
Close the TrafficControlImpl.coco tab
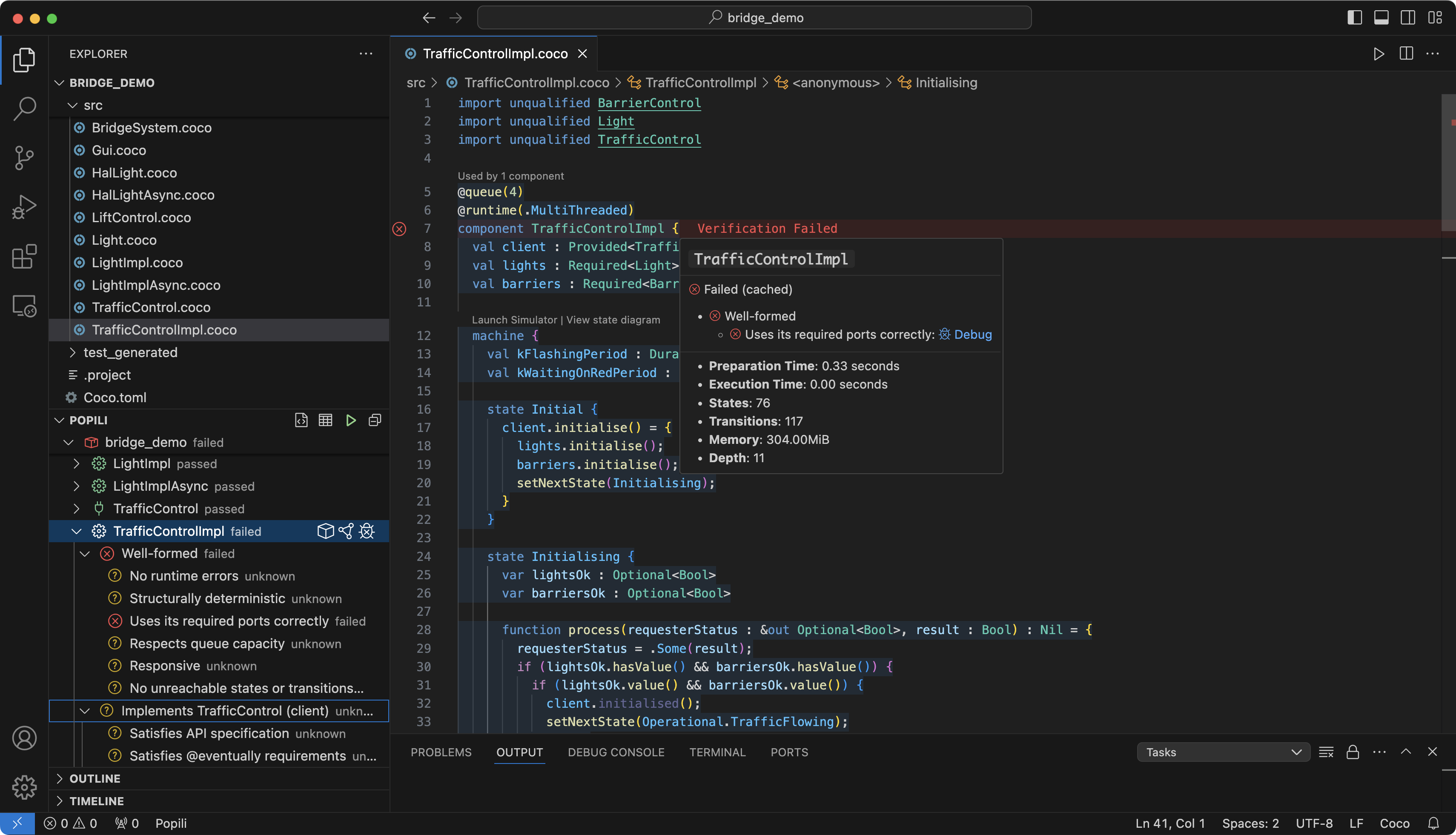pos(582,54)
